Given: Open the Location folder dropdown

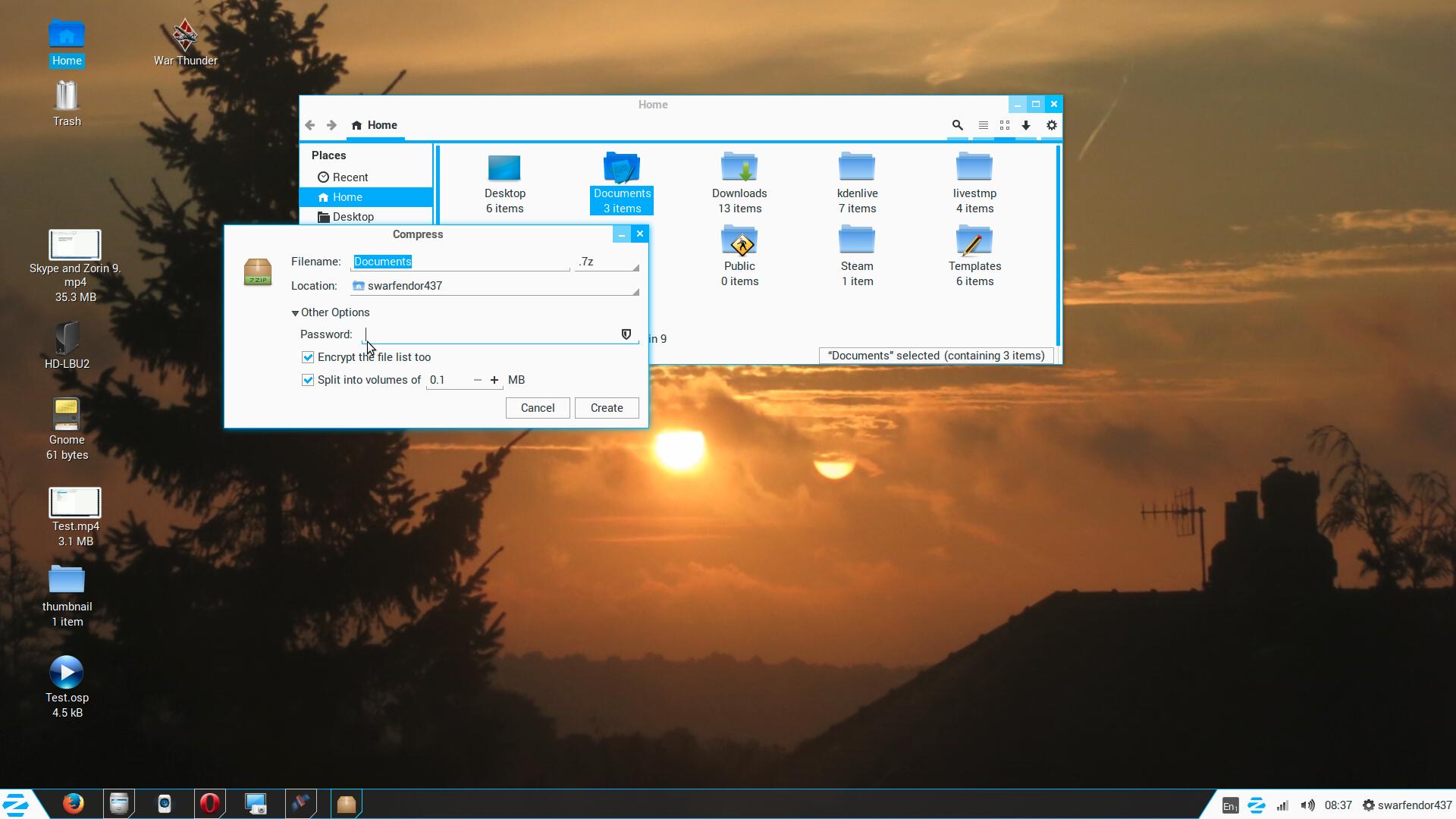Looking at the screenshot, I should [496, 287].
